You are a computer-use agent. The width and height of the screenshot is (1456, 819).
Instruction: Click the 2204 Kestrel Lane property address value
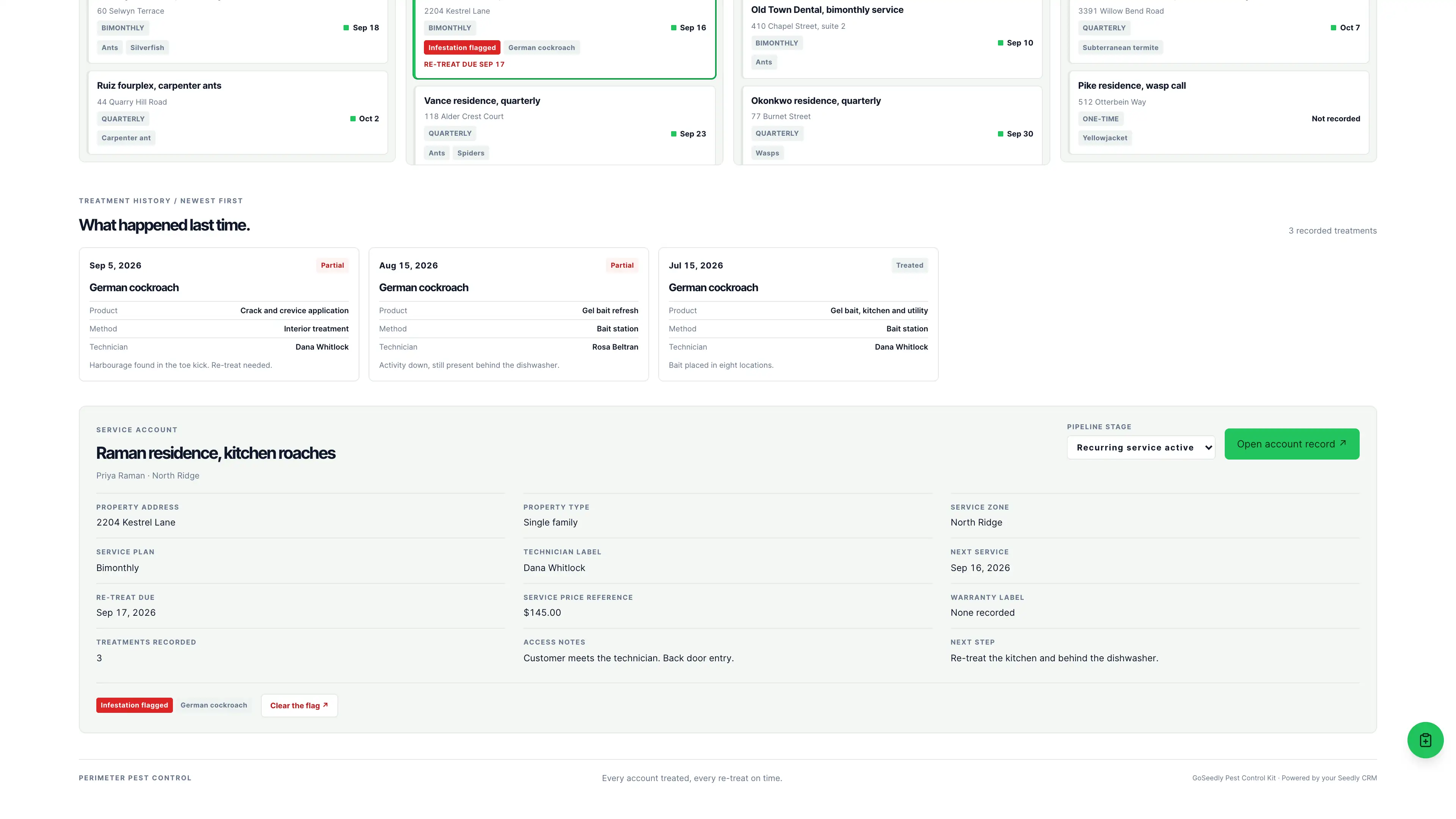click(136, 522)
